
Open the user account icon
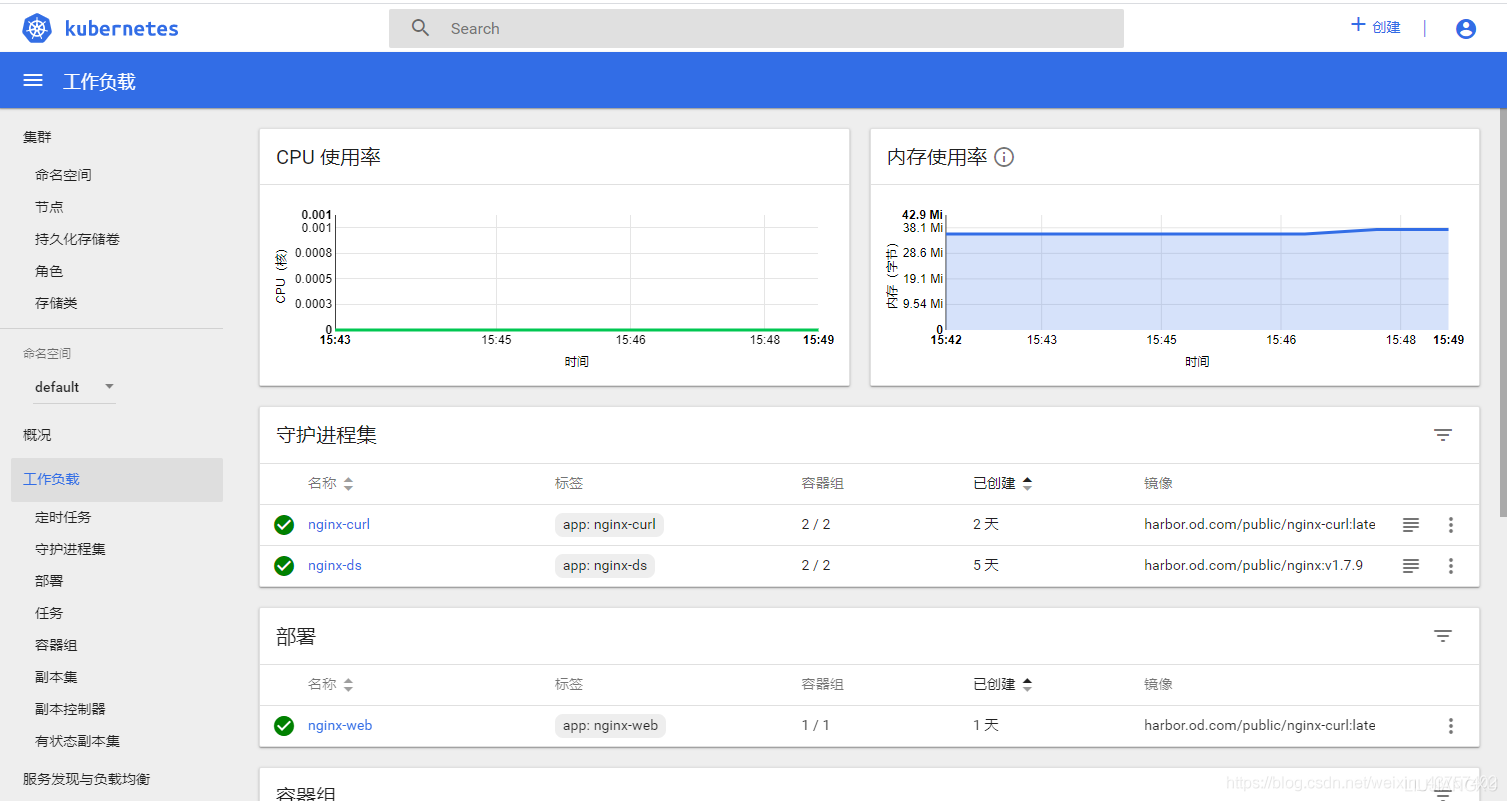point(1466,29)
